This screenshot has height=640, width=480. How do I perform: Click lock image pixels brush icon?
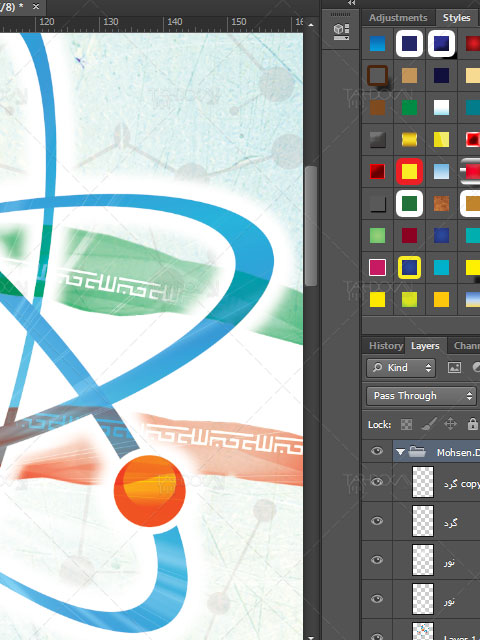point(428,424)
